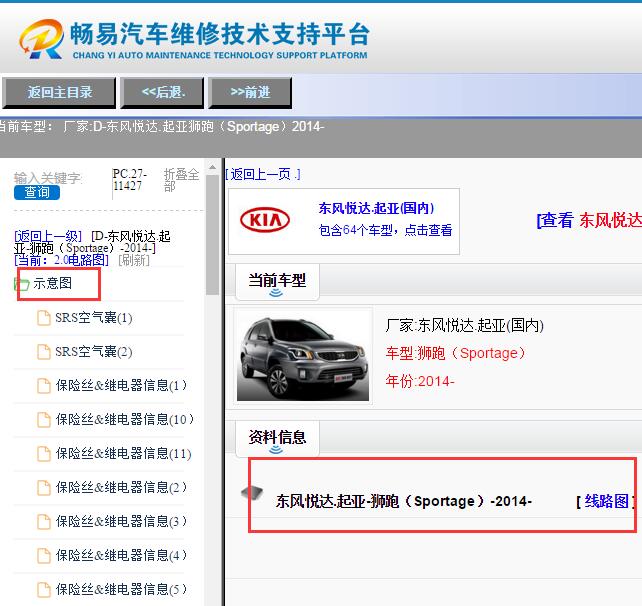Image resolution: width=642 pixels, height=606 pixels.
Task: Open 保险丝&继电器信息(1) item
Action: (x=121, y=386)
